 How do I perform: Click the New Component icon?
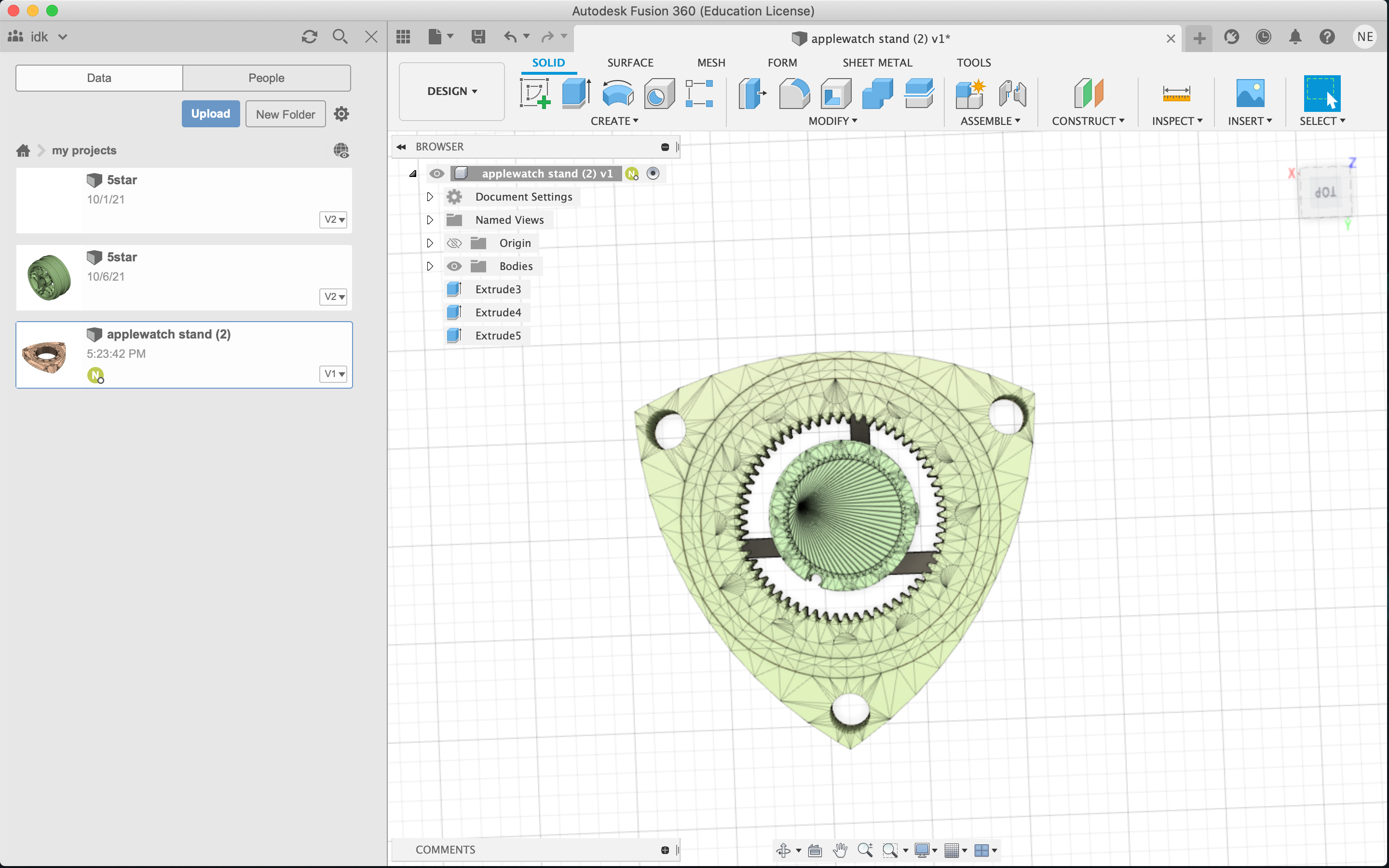click(970, 94)
